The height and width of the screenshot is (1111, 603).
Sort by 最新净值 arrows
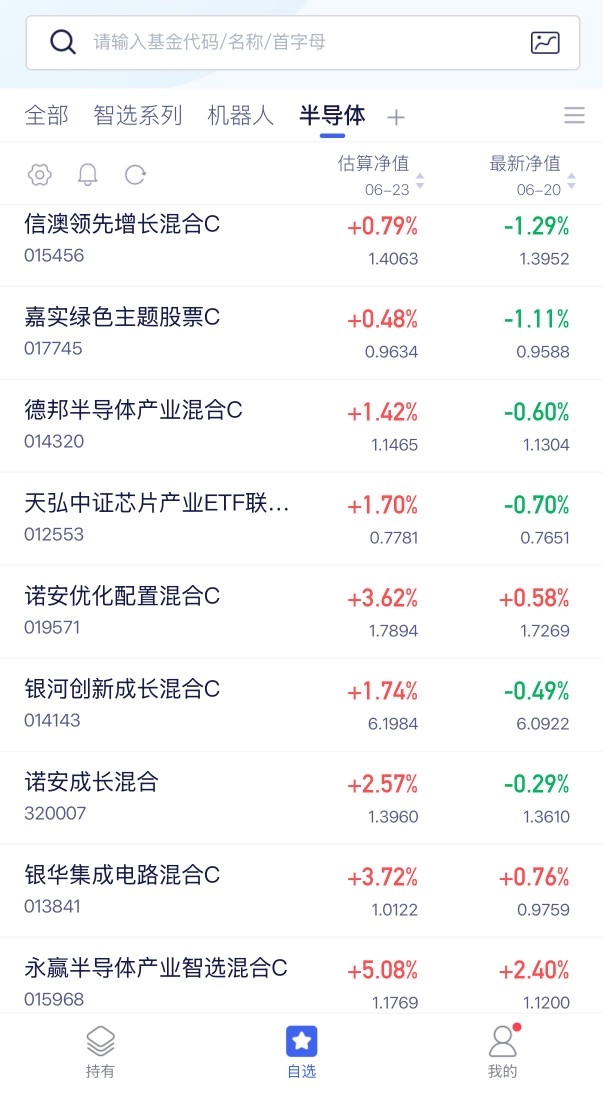571,181
